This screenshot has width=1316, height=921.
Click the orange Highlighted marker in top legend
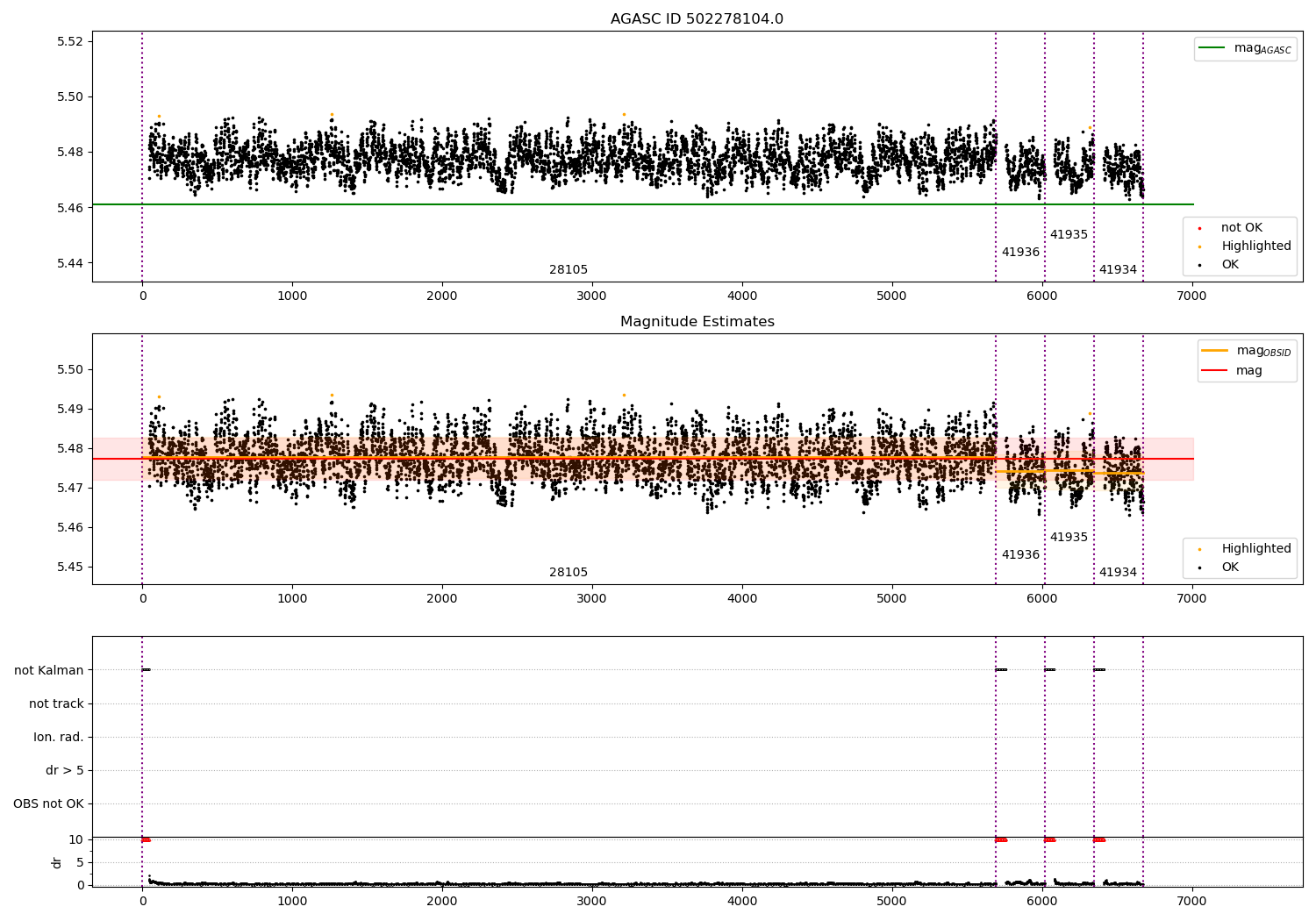(1199, 246)
